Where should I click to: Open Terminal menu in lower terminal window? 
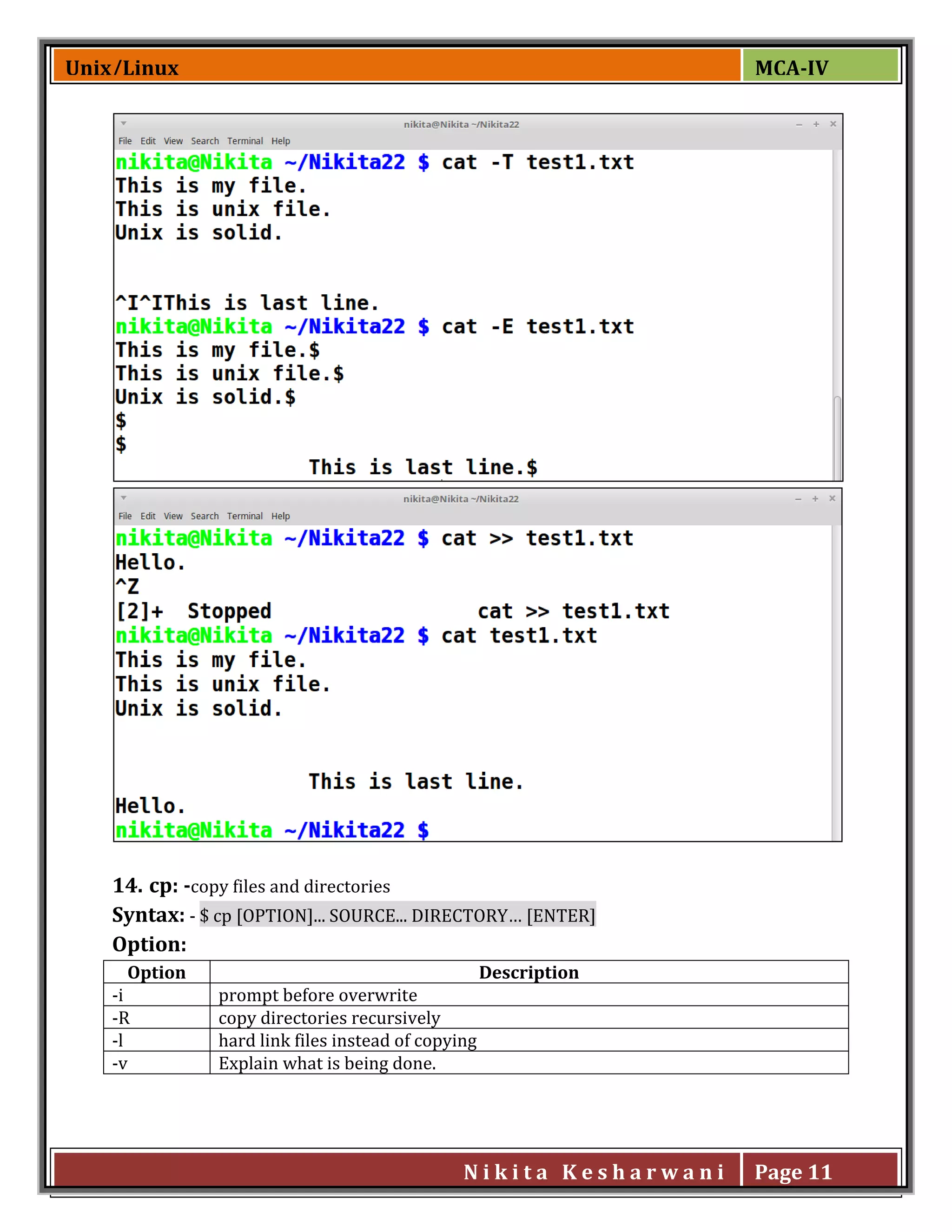click(245, 516)
